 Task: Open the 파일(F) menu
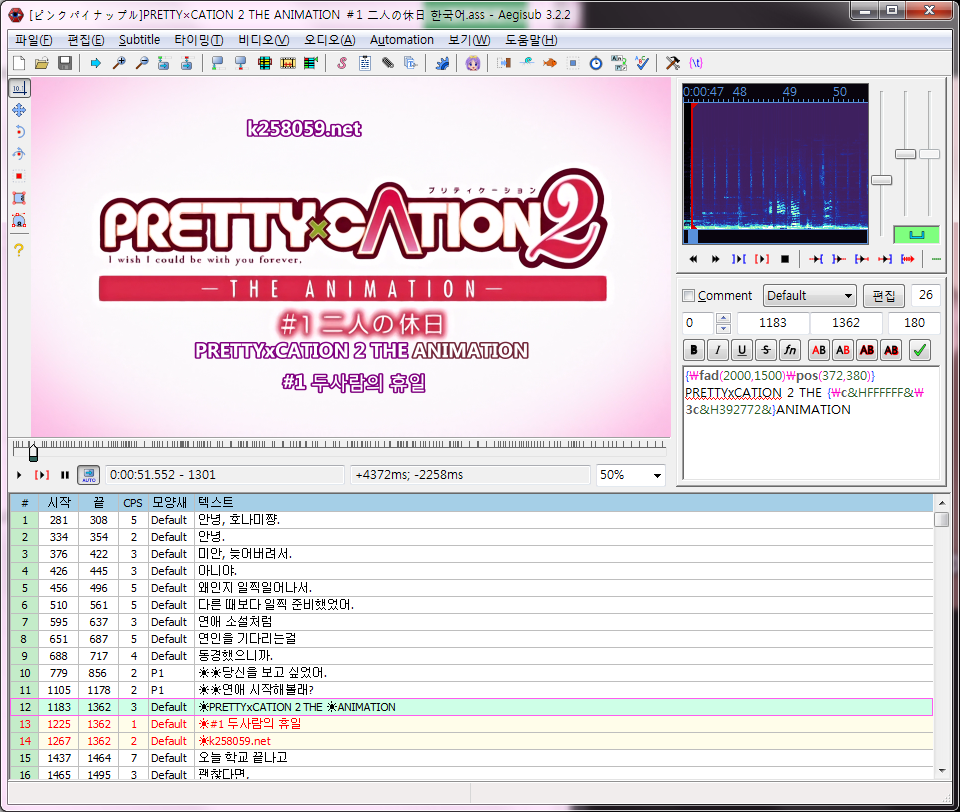point(34,40)
